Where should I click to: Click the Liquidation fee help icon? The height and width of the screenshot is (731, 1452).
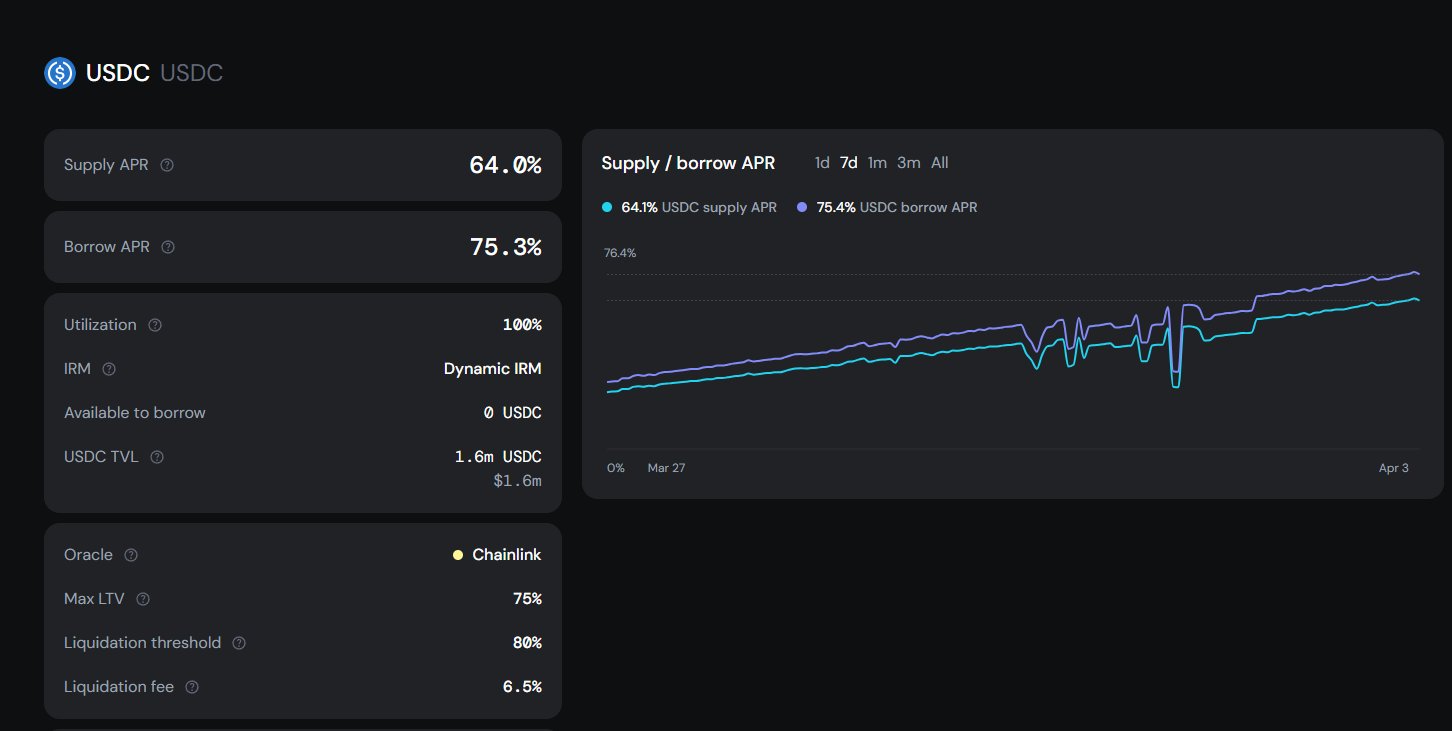click(x=192, y=687)
